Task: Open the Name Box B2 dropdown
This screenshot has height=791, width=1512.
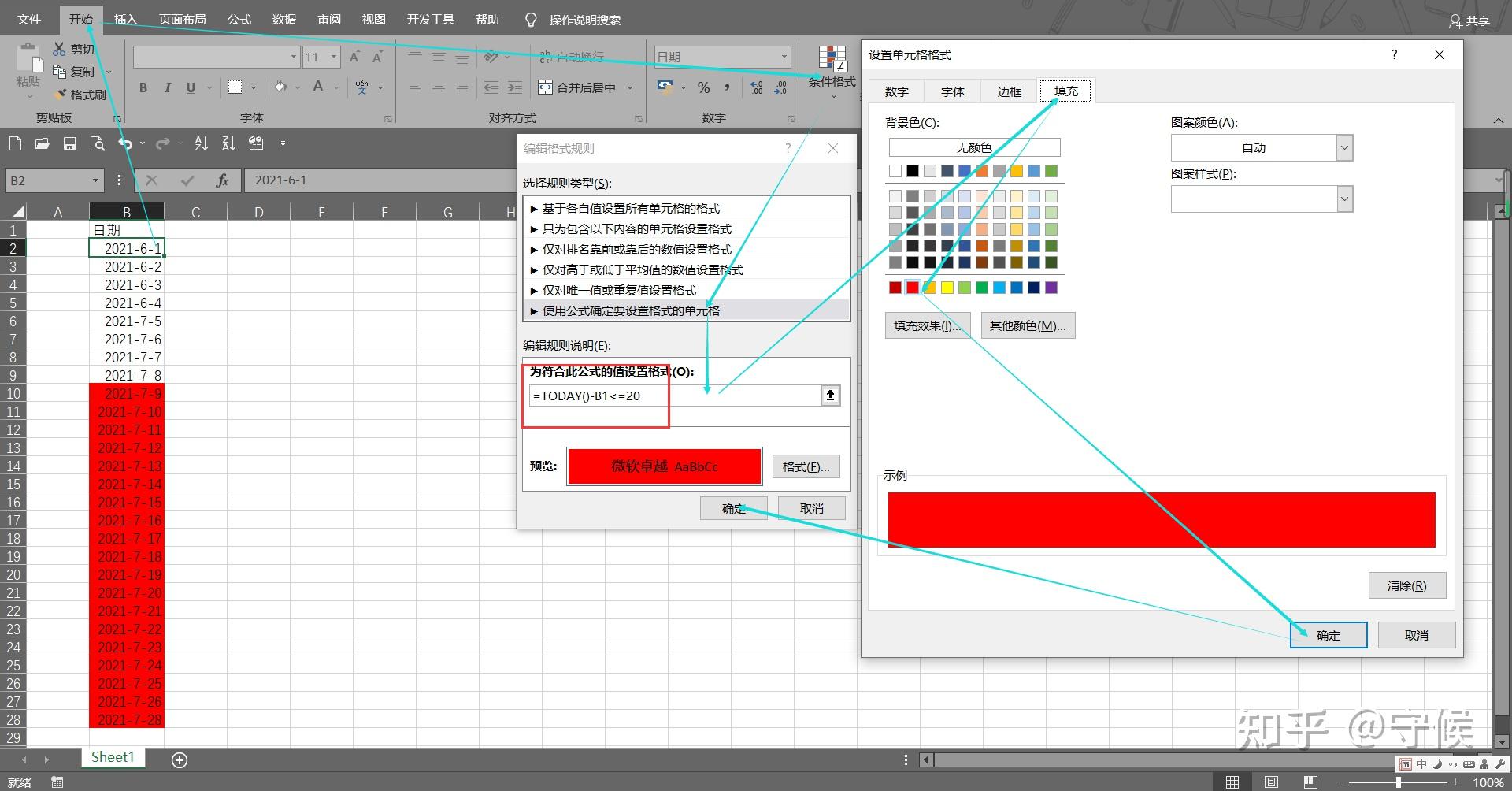Action: coord(95,180)
